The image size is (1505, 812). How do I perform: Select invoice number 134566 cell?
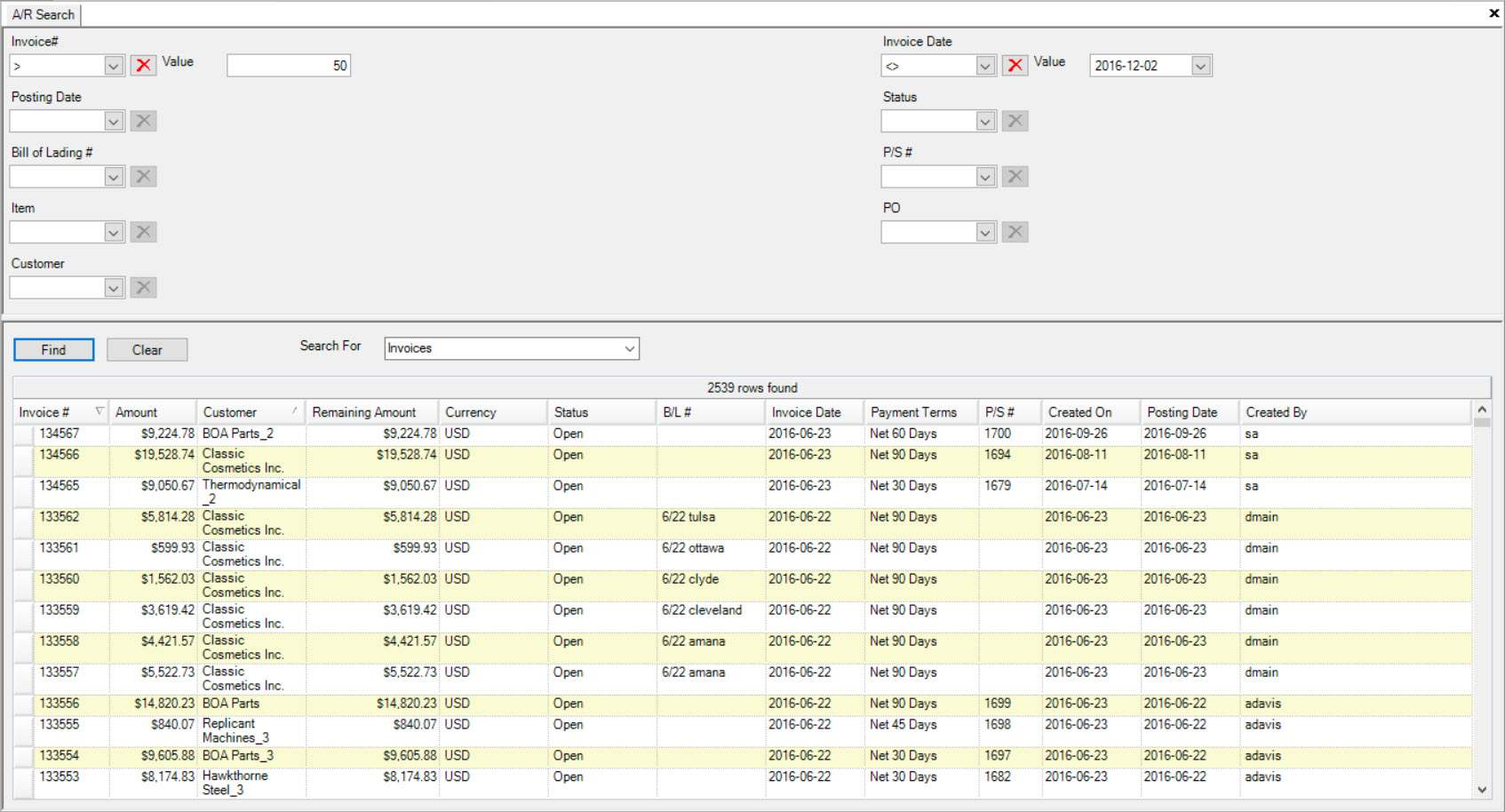[x=72, y=462]
